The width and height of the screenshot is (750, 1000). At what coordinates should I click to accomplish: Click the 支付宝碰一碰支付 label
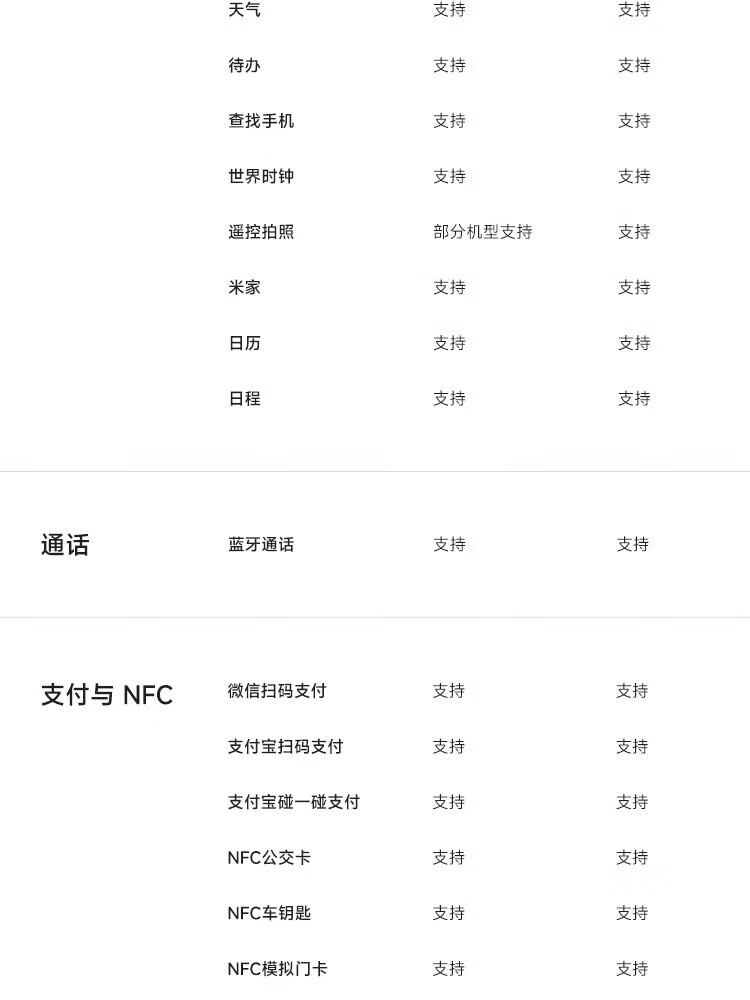(293, 802)
